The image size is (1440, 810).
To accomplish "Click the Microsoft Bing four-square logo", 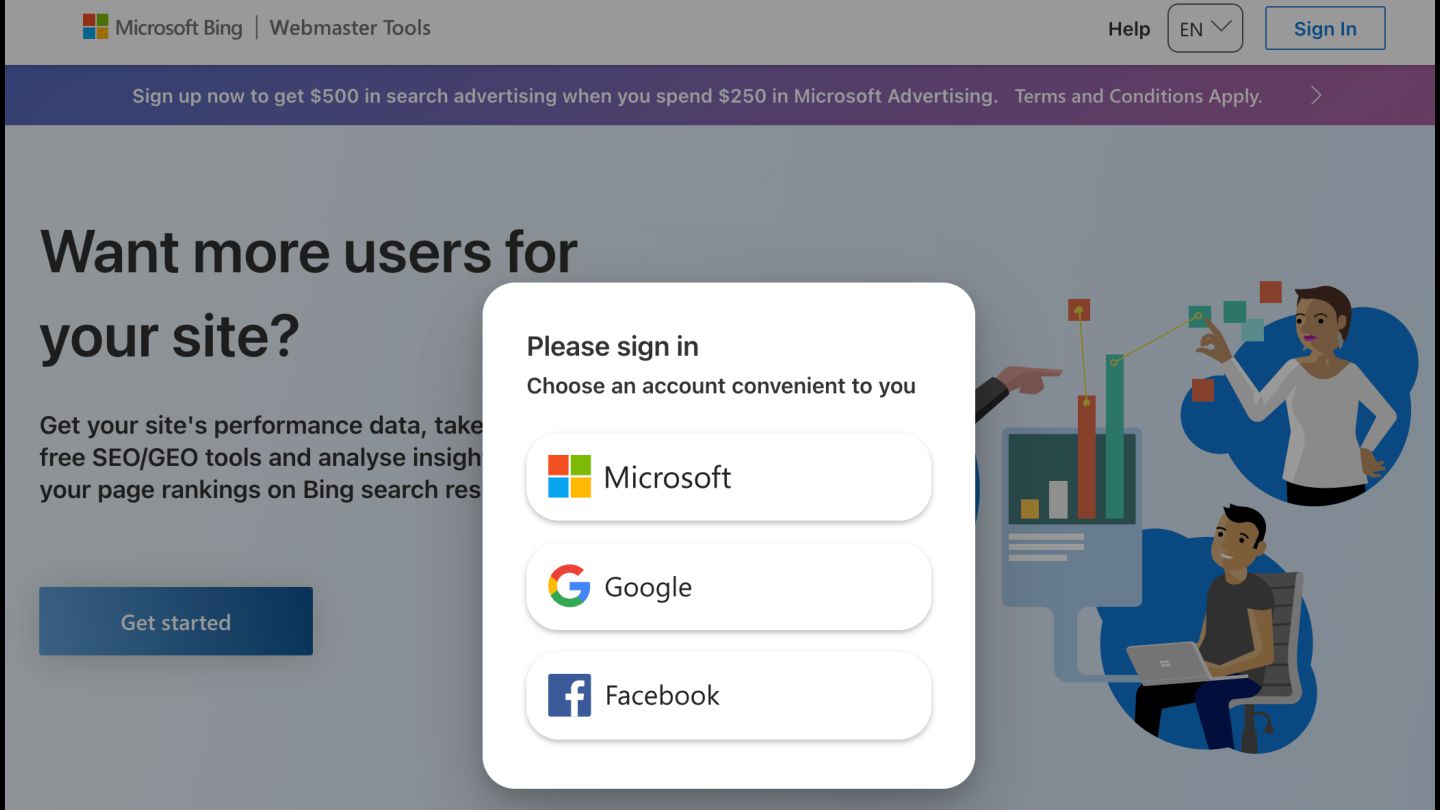I will pyautogui.click(x=95, y=27).
